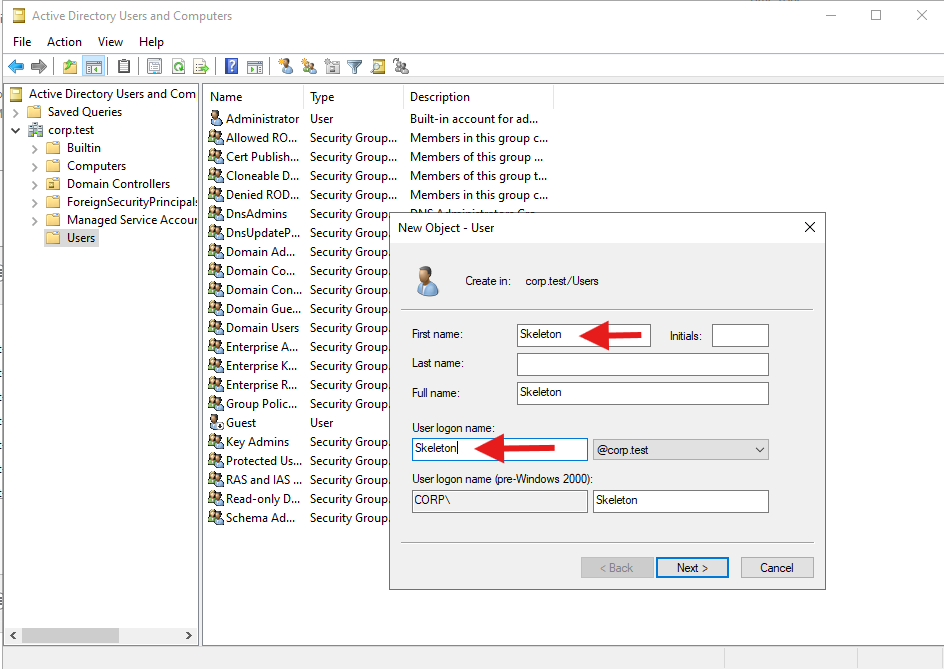Collapse the corp.test domain node
Image resolution: width=944 pixels, height=669 pixels.
[x=16, y=130]
